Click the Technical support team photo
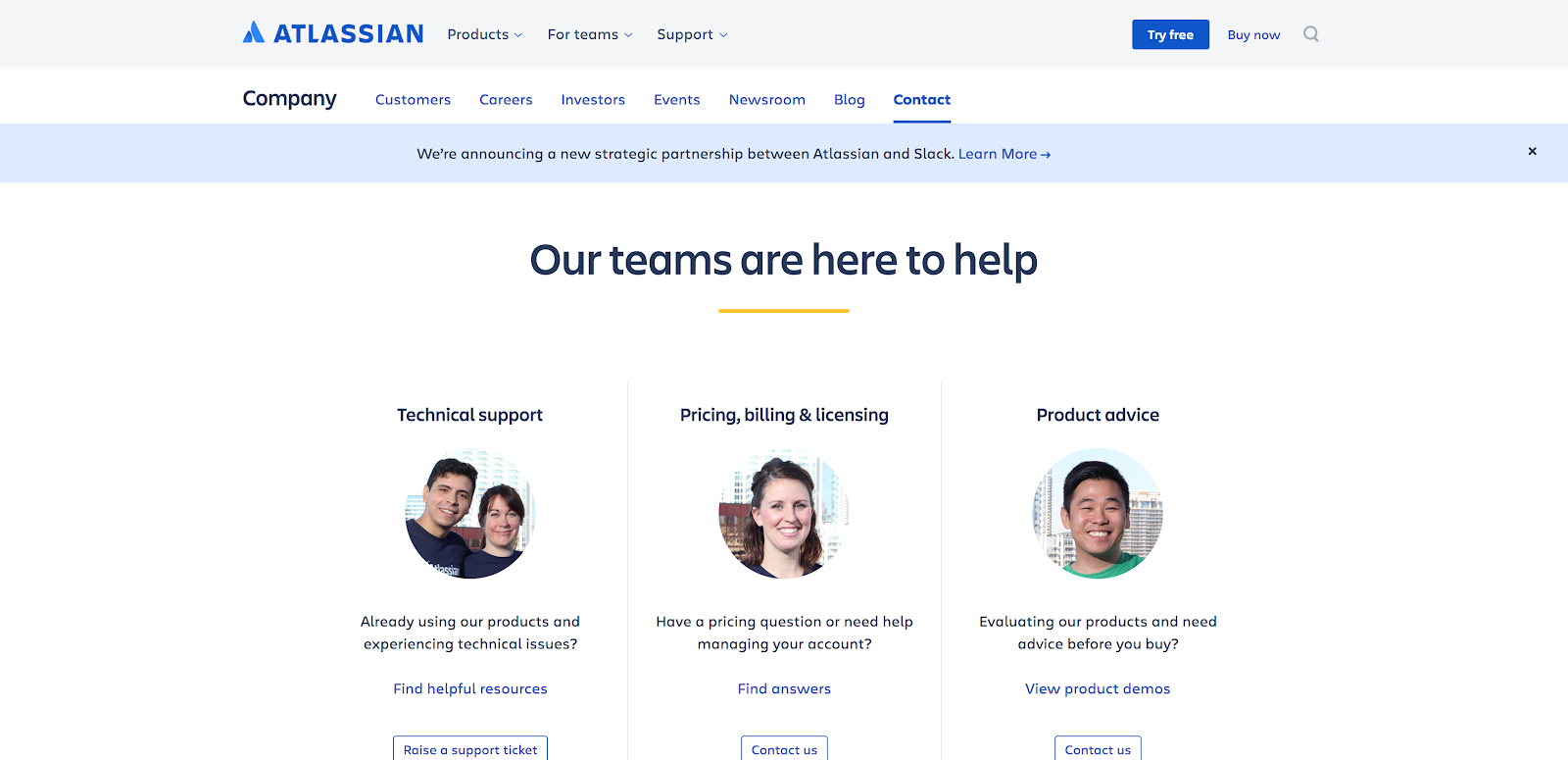Screen dimensions: 1568x760 (470, 513)
